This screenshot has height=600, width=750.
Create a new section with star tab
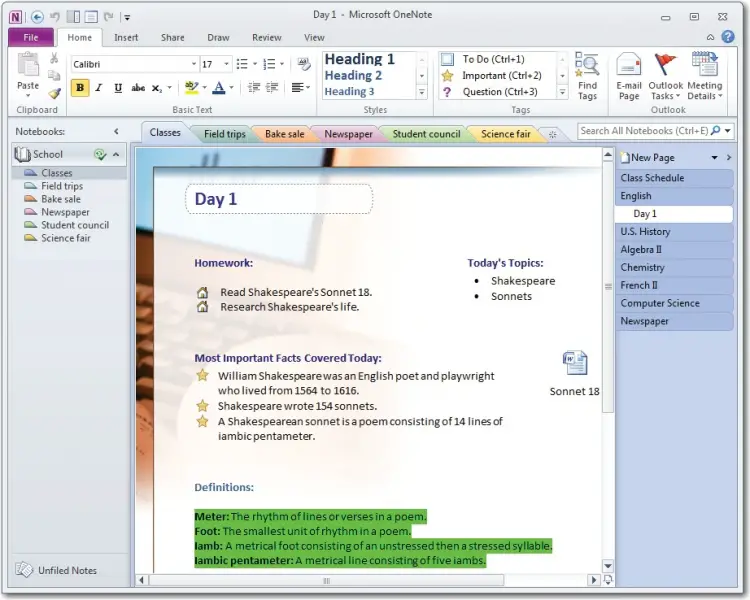(x=552, y=134)
